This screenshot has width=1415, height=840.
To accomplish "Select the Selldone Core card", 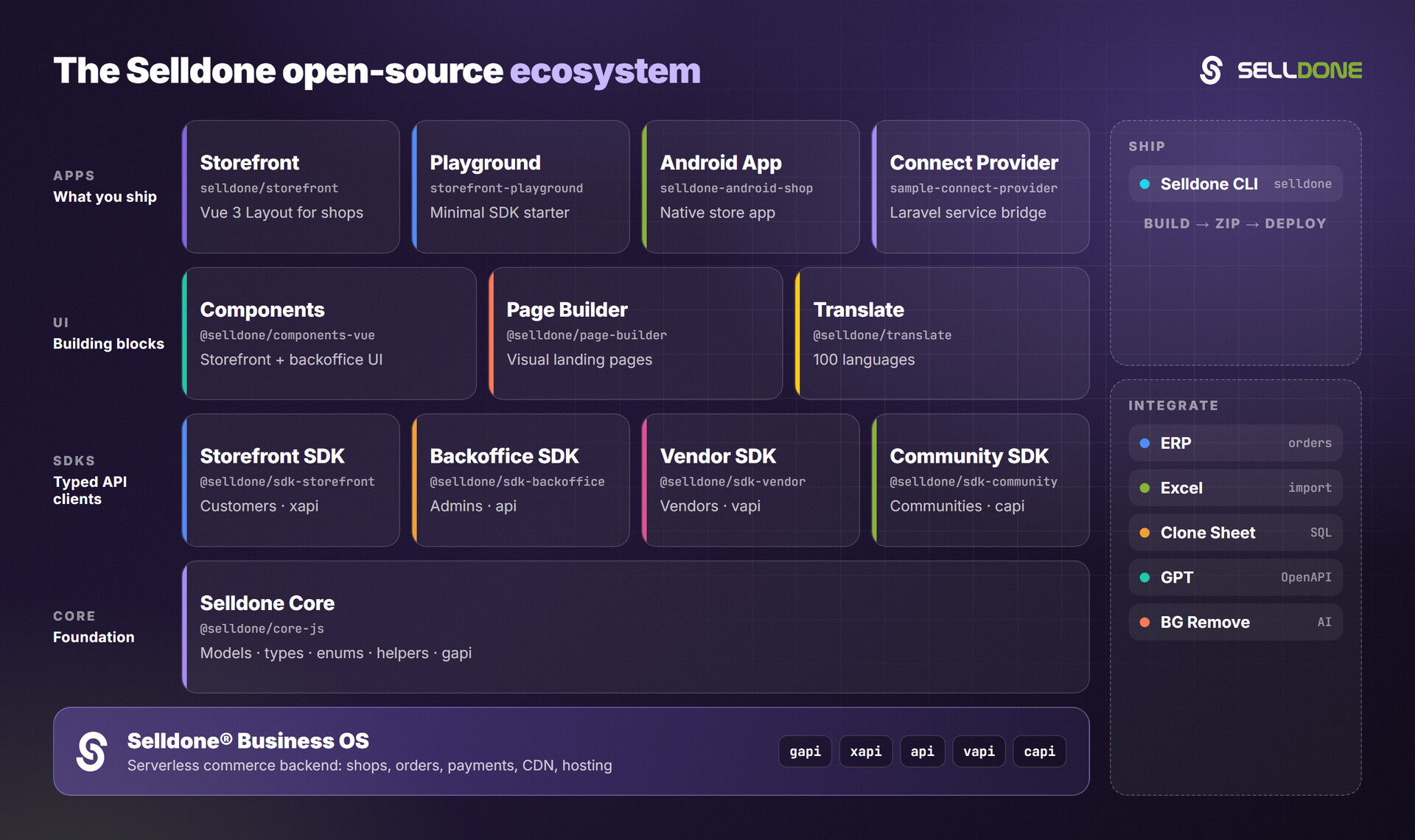I will coord(636,627).
